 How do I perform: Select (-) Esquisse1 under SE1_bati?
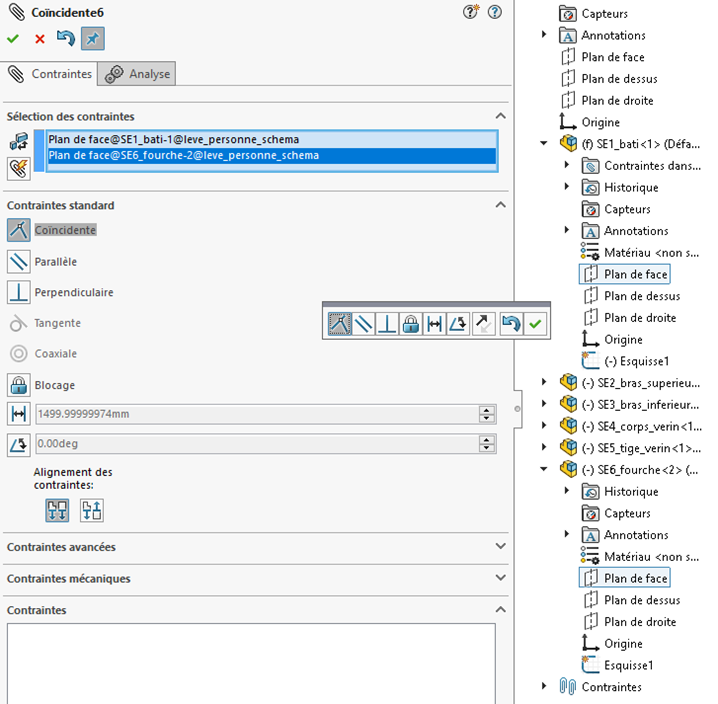[x=625, y=361]
